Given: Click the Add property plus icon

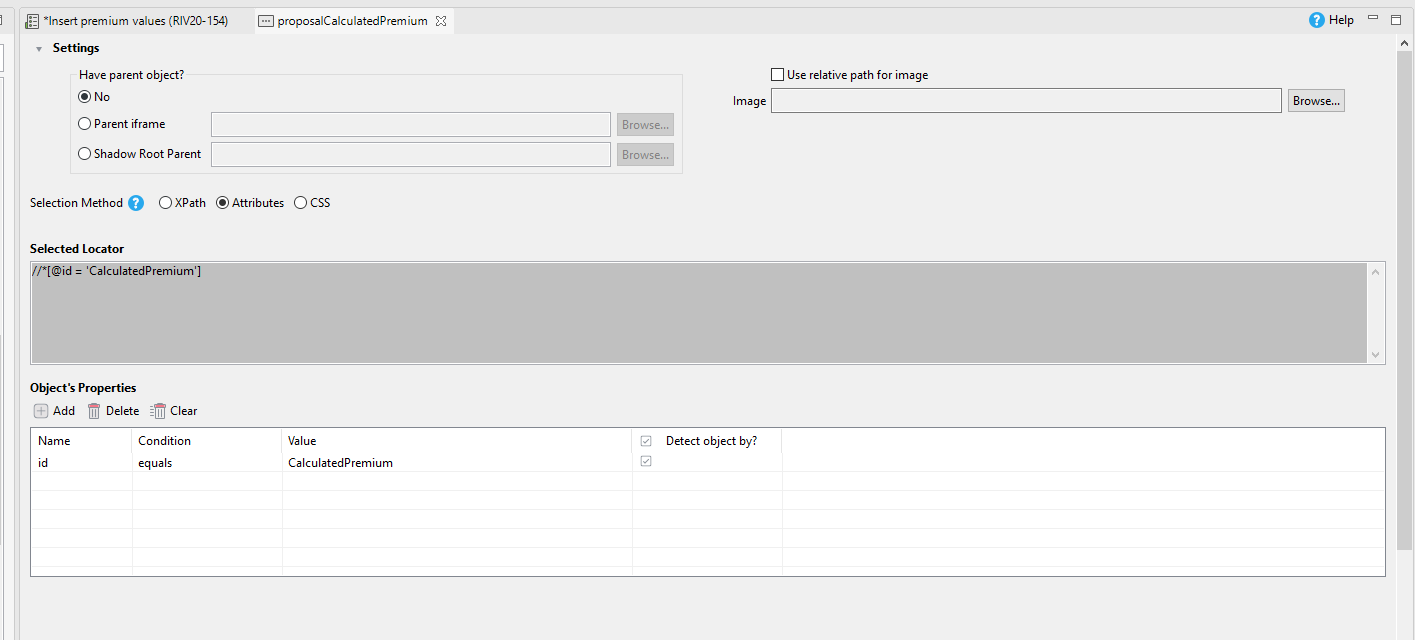Looking at the screenshot, I should tap(41, 411).
